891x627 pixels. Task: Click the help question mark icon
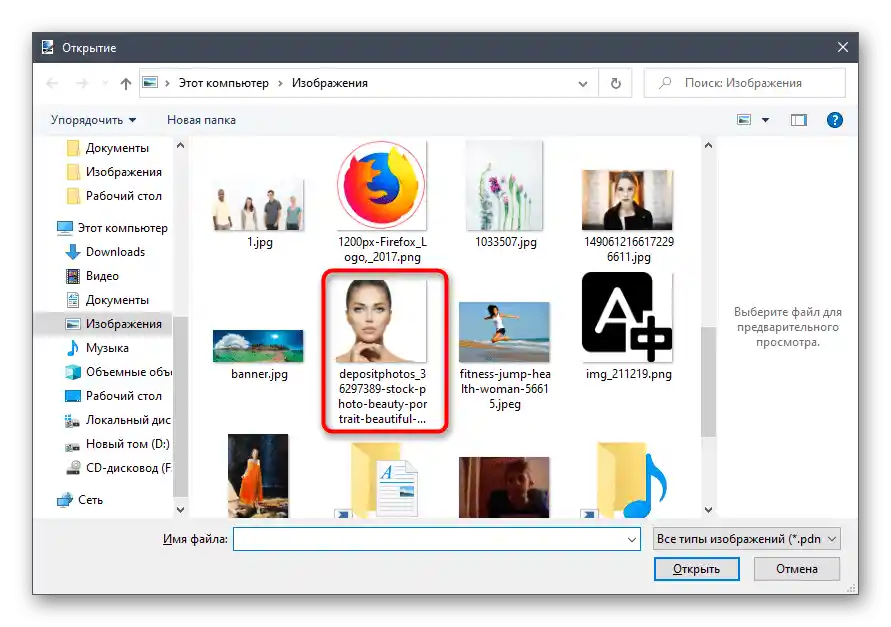834,120
